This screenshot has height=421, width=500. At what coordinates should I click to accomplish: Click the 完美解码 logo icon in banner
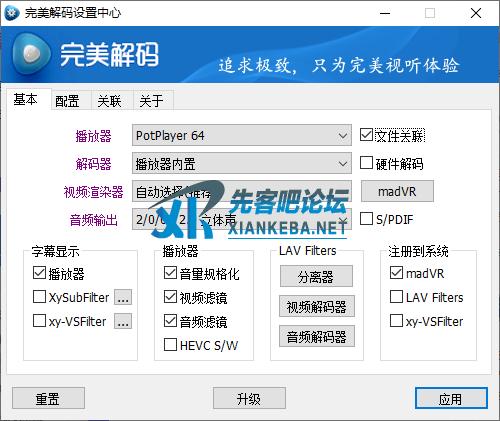pos(31,54)
